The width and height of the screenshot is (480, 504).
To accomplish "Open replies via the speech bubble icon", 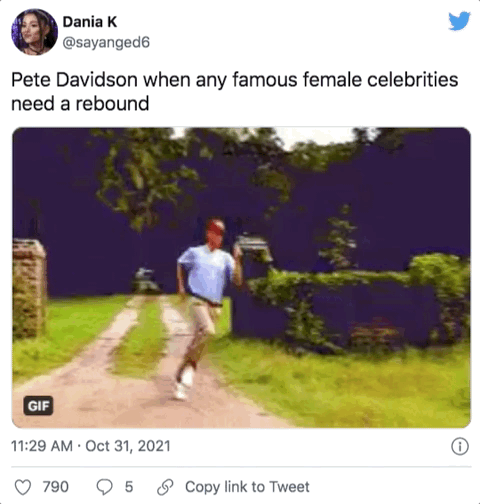I will [105, 487].
